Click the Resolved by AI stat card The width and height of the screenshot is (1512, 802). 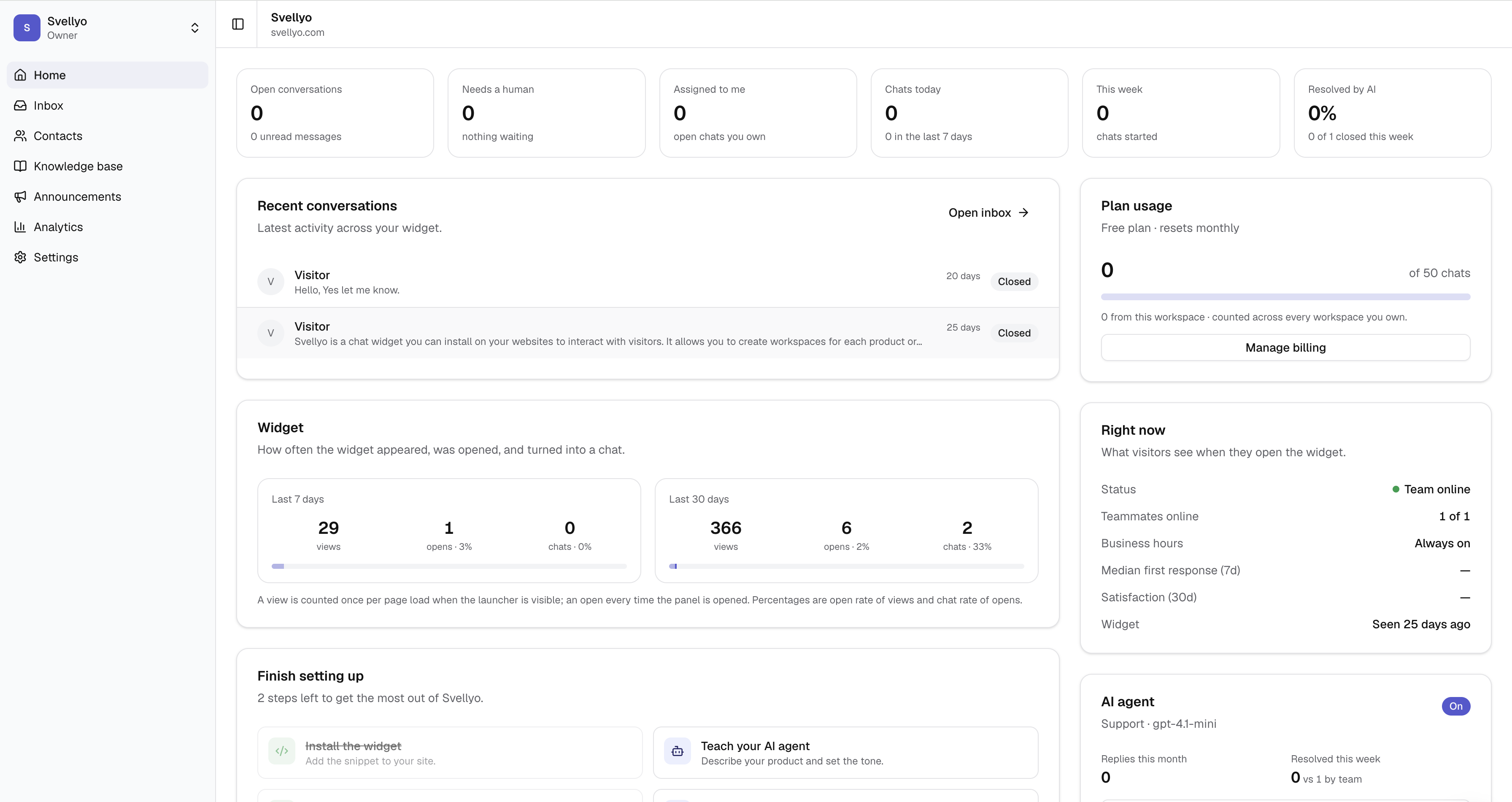(x=1392, y=113)
